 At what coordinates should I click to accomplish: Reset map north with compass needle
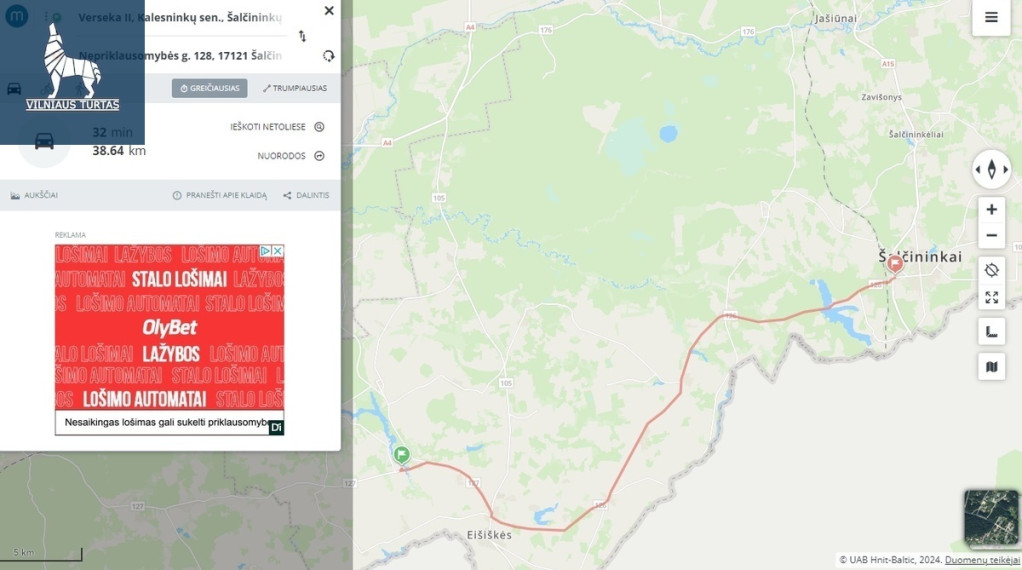pos(991,169)
